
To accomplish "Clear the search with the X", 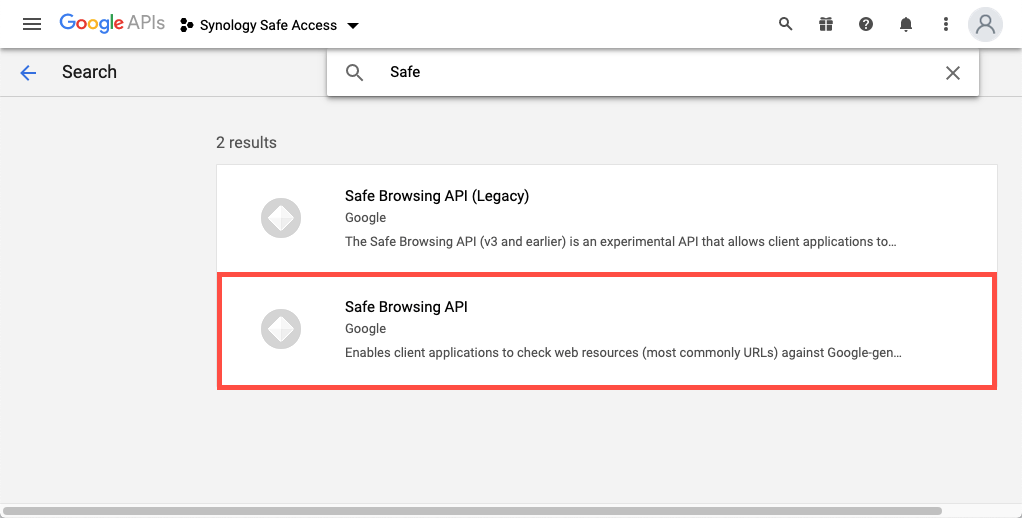I will coord(952,72).
